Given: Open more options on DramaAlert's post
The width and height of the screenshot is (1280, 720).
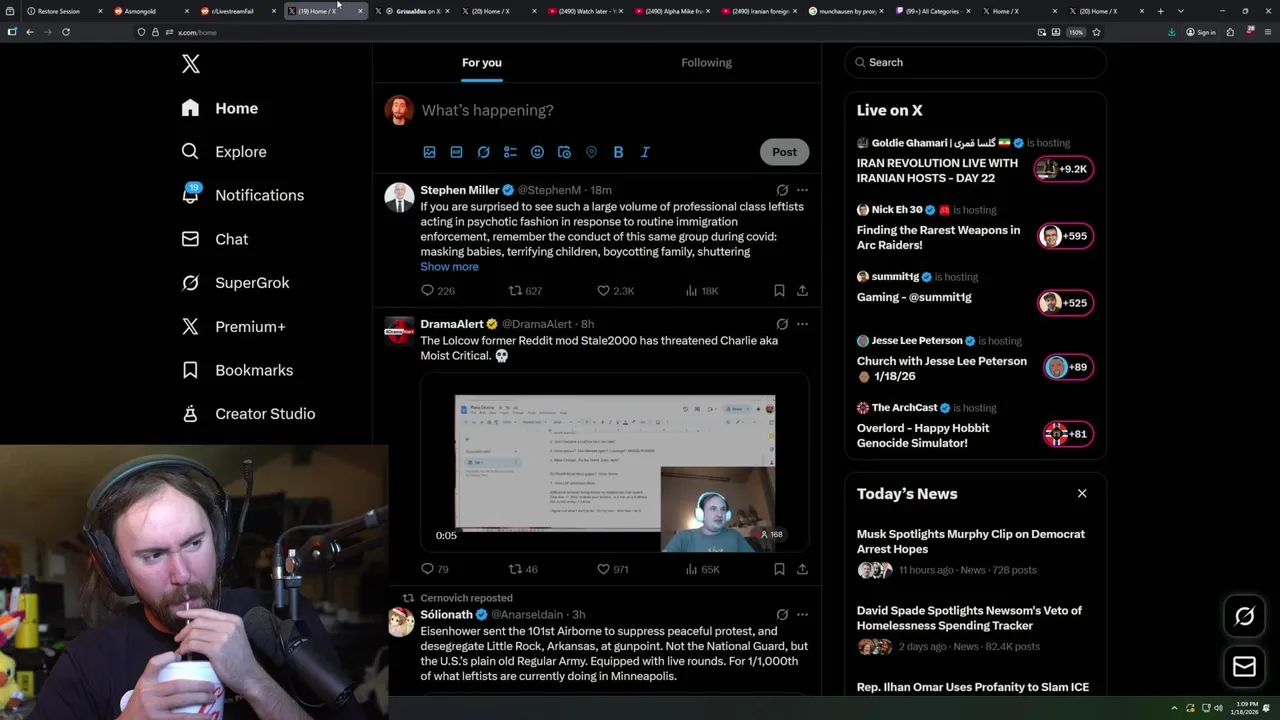Looking at the screenshot, I should pyautogui.click(x=802, y=324).
